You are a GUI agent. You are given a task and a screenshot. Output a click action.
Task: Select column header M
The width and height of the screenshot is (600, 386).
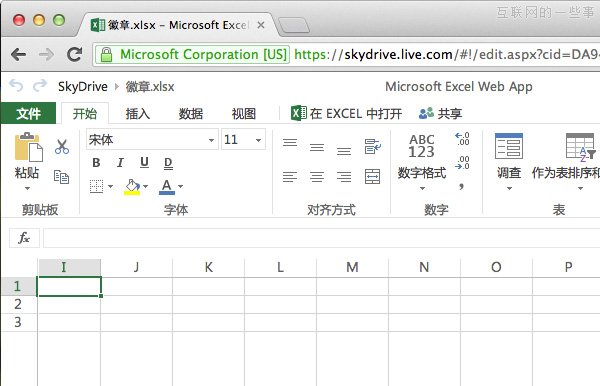pos(352,267)
